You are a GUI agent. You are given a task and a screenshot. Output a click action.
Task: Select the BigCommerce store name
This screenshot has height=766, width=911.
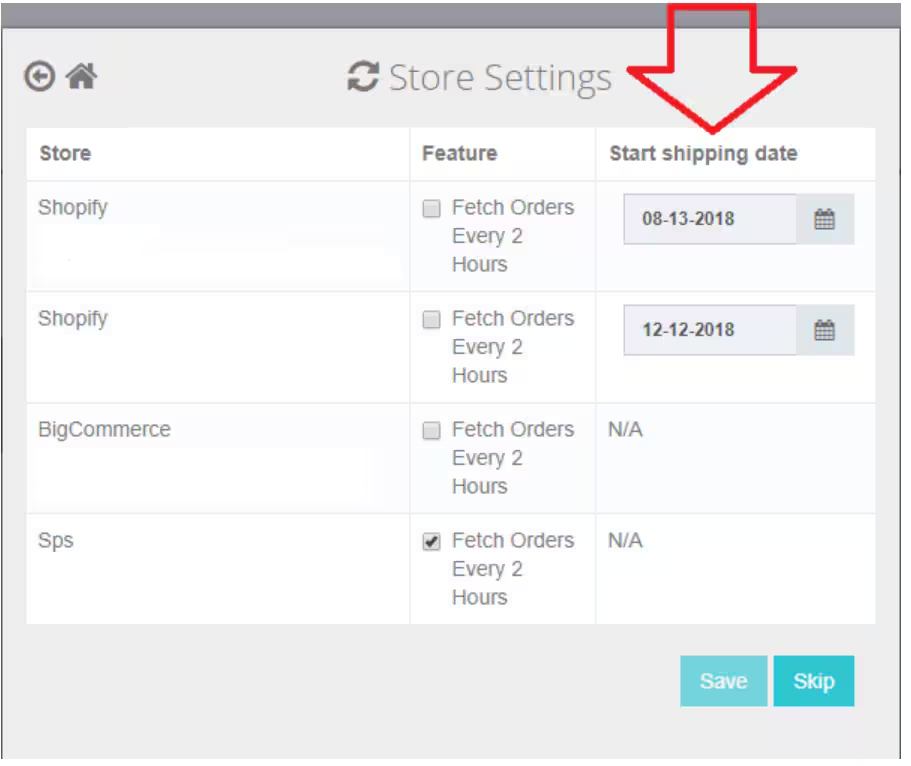[104, 429]
